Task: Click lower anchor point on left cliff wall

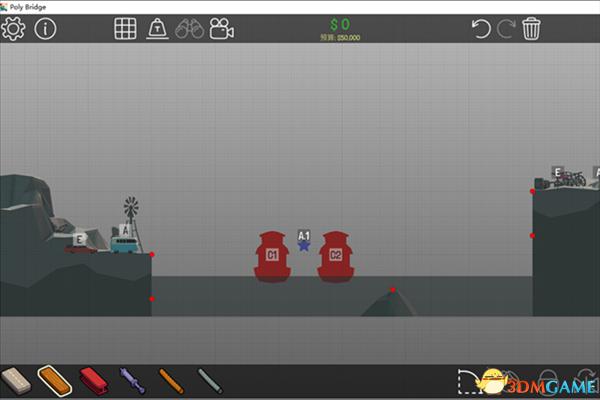Action: [152, 299]
